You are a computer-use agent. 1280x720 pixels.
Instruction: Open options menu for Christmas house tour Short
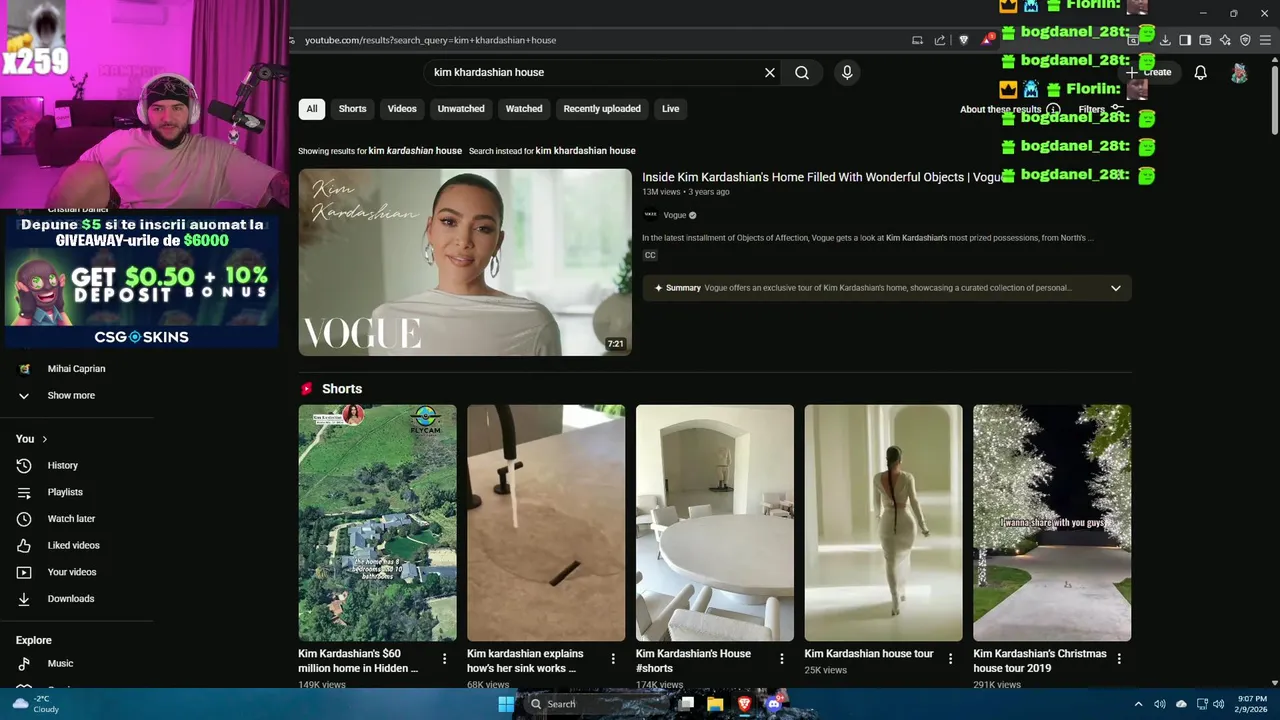click(x=1119, y=659)
